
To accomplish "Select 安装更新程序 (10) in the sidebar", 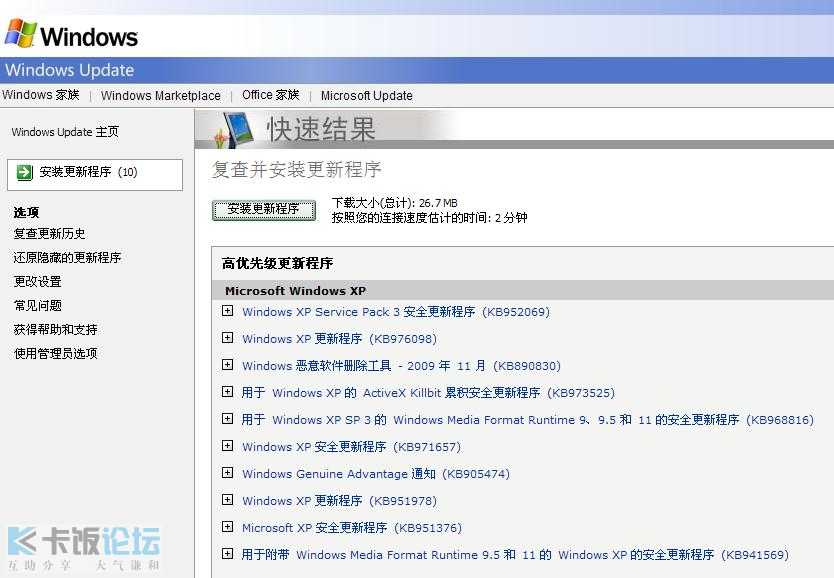I will [95, 174].
